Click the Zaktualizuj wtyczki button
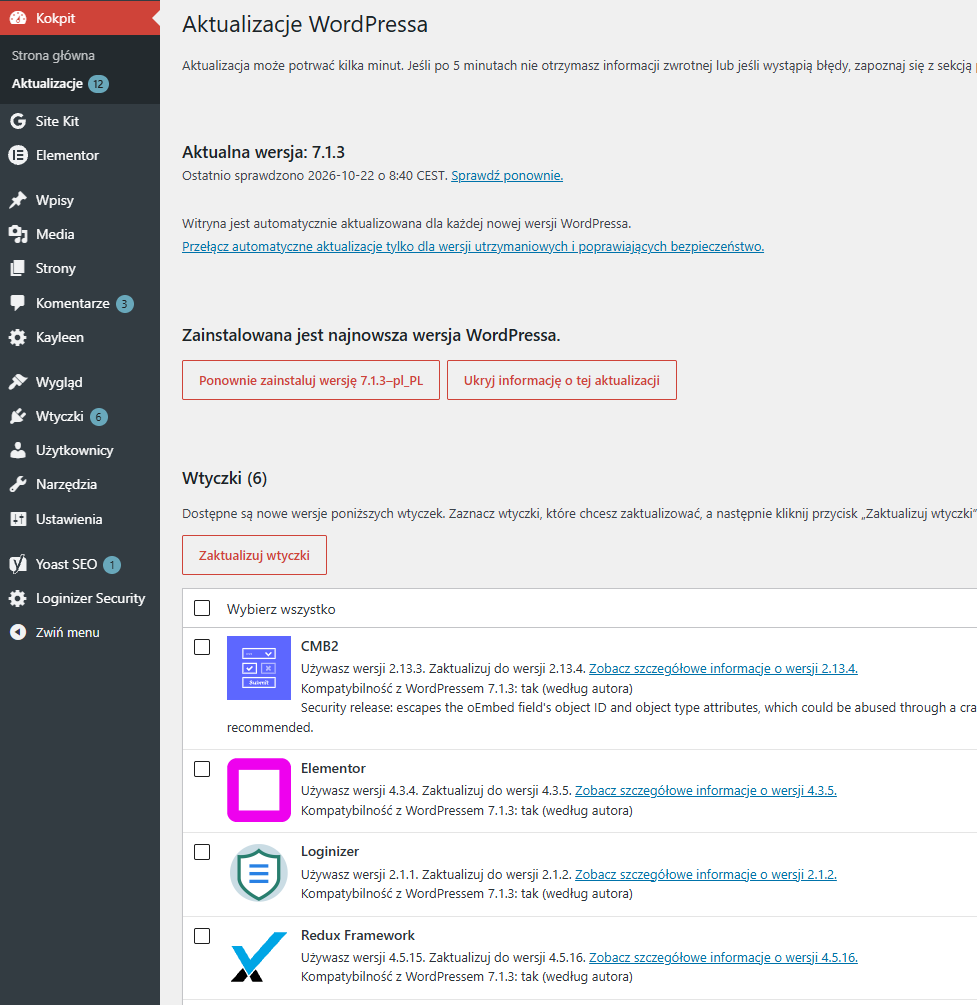The image size is (977, 1005). pyautogui.click(x=255, y=555)
